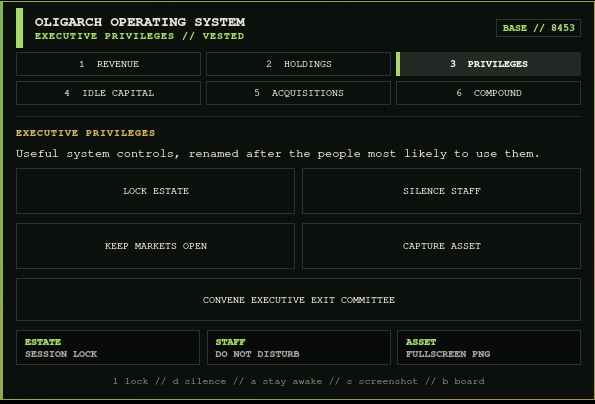595x404 pixels.
Task: Click the Executive Privileges section heading
Action: [x=85, y=133]
